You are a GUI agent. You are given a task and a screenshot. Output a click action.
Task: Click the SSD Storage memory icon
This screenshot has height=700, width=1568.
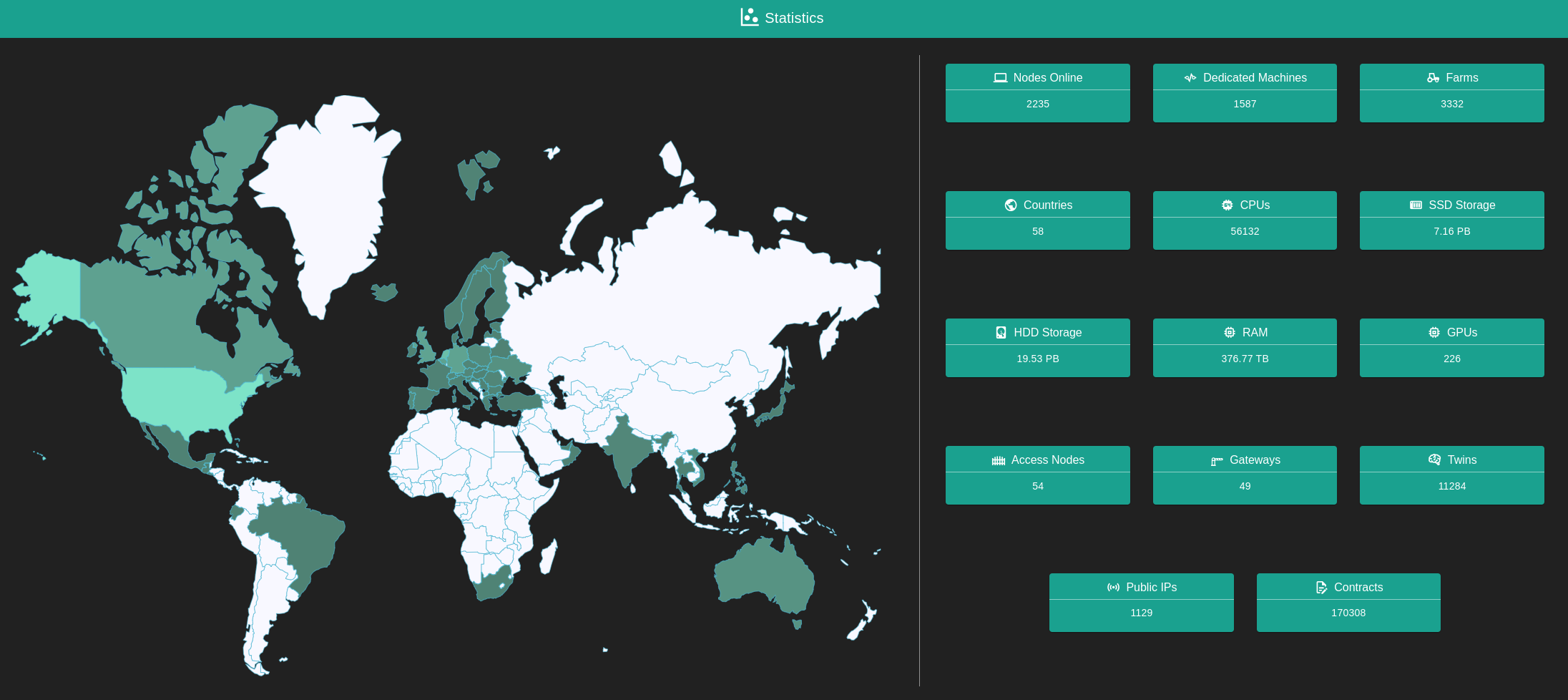click(1416, 205)
